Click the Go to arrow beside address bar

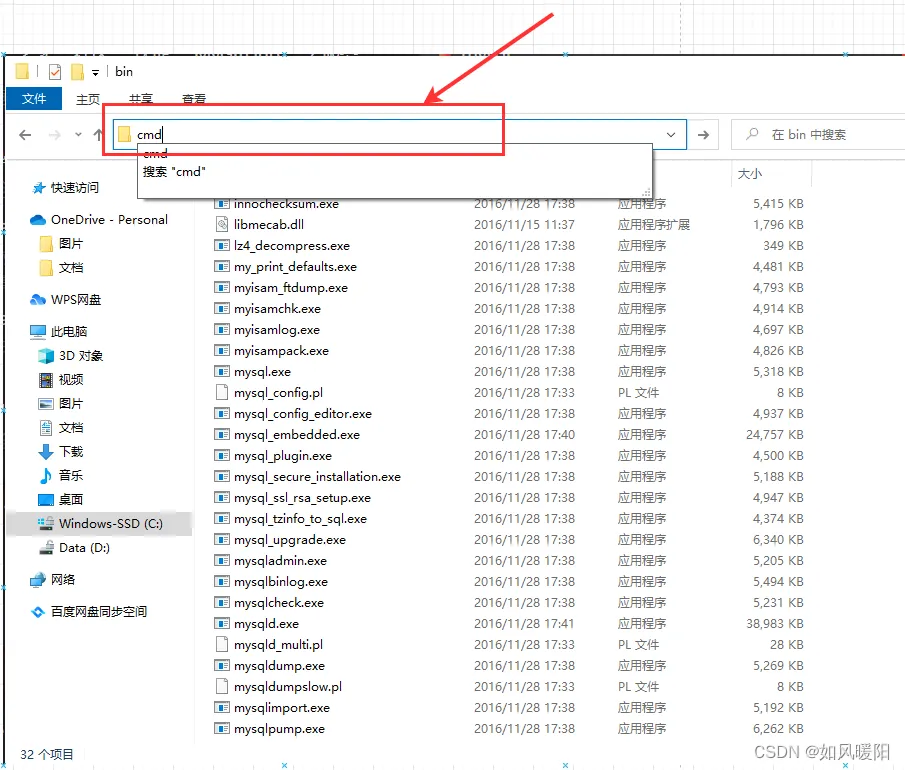pyautogui.click(x=703, y=135)
